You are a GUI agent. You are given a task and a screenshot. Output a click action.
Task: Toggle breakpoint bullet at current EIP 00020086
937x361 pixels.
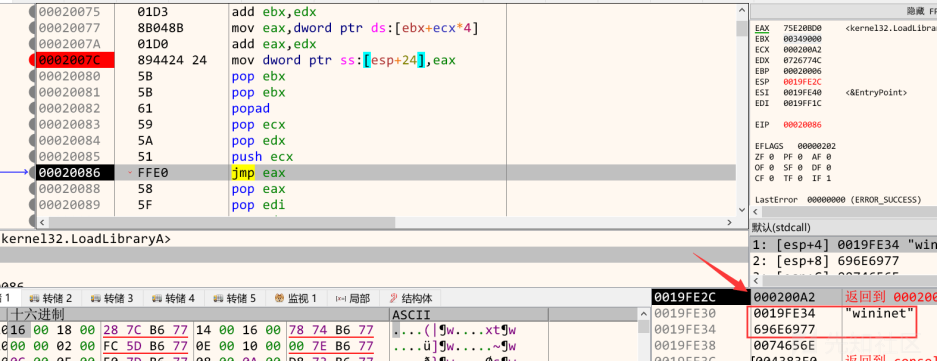tap(32, 173)
